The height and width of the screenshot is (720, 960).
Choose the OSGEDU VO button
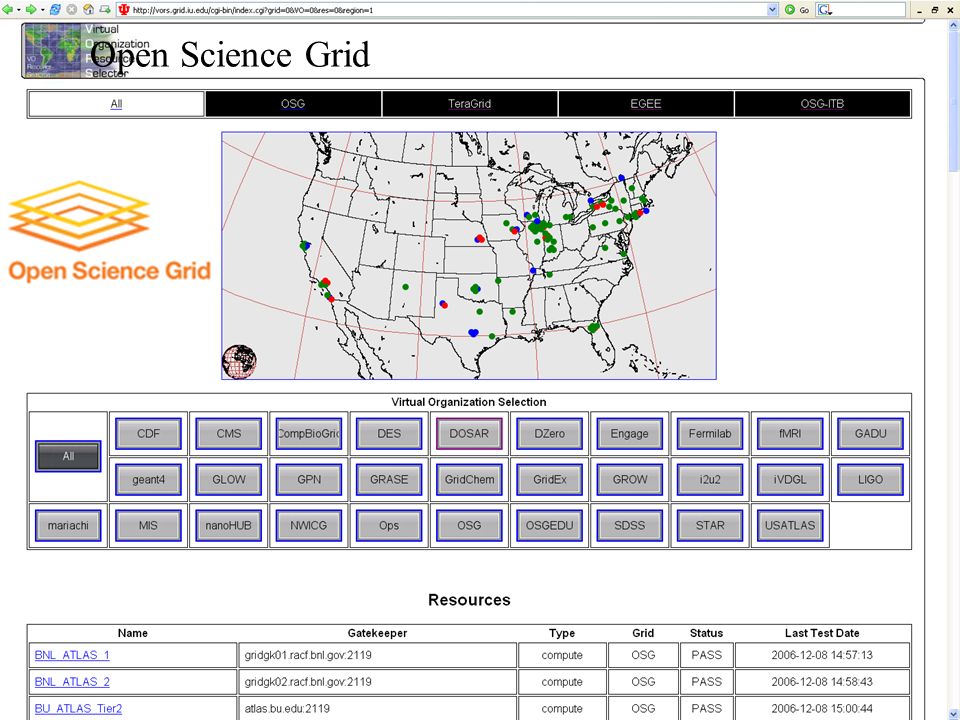(549, 525)
